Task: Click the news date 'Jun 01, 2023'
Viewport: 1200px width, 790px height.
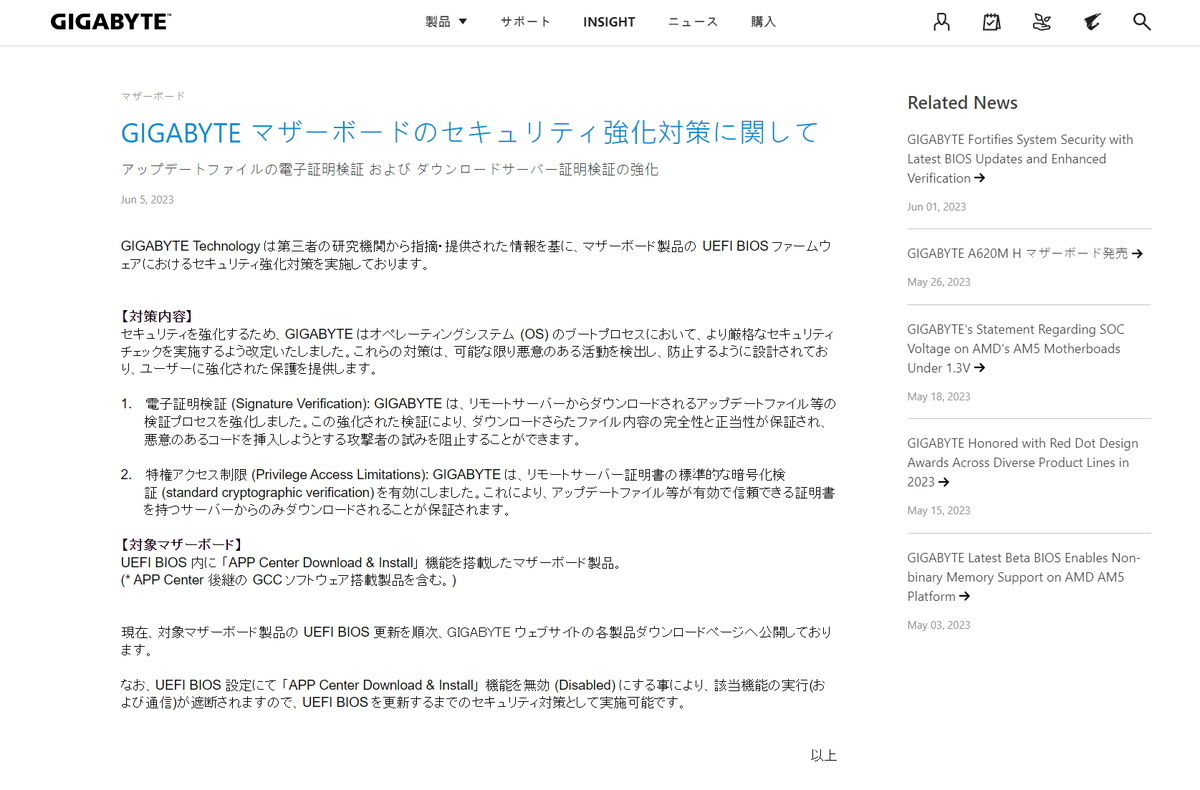Action: 936,206
